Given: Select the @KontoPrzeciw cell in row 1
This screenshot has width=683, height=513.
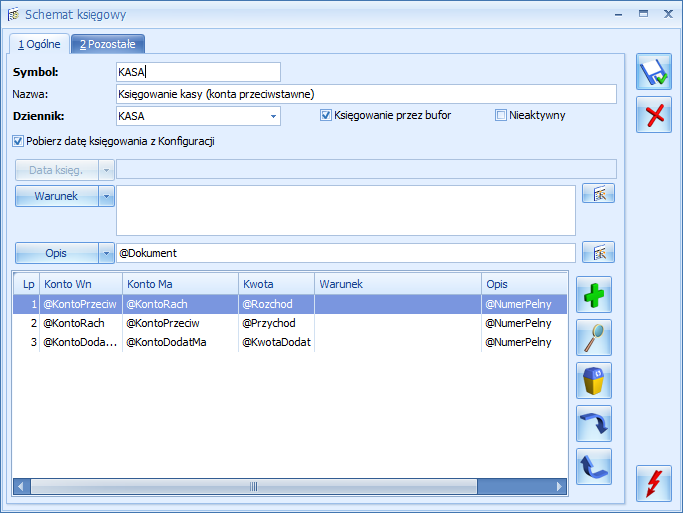Looking at the screenshot, I should click(81, 304).
